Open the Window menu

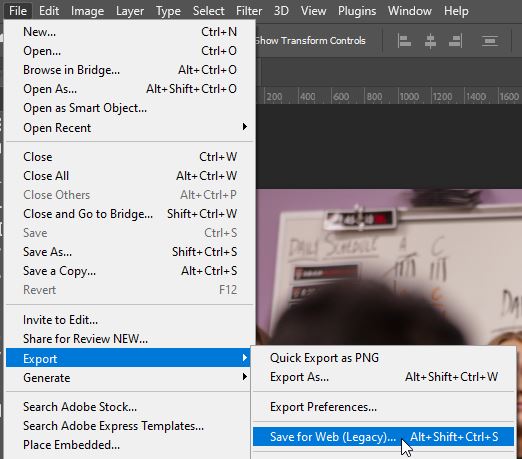(x=410, y=11)
